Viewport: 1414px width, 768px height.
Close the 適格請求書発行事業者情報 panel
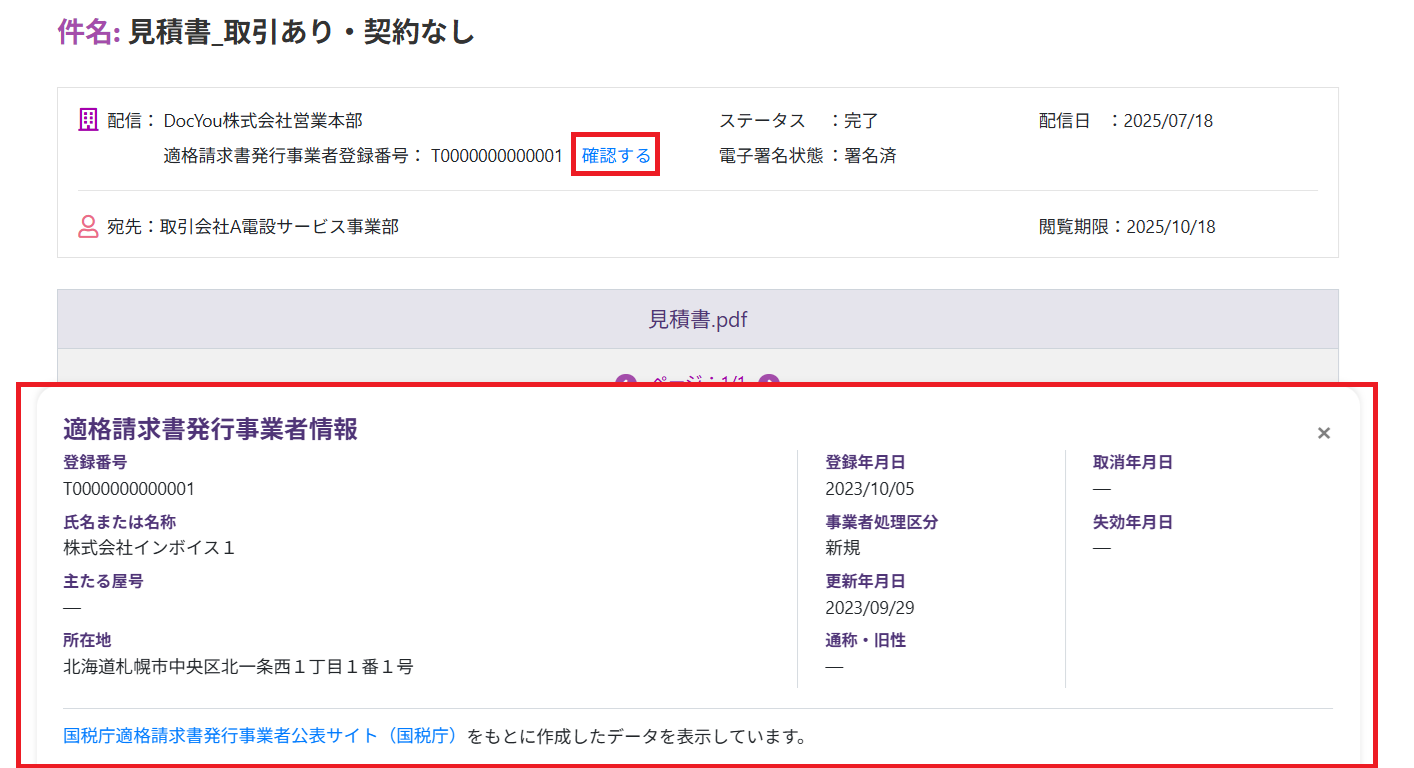(1323, 433)
